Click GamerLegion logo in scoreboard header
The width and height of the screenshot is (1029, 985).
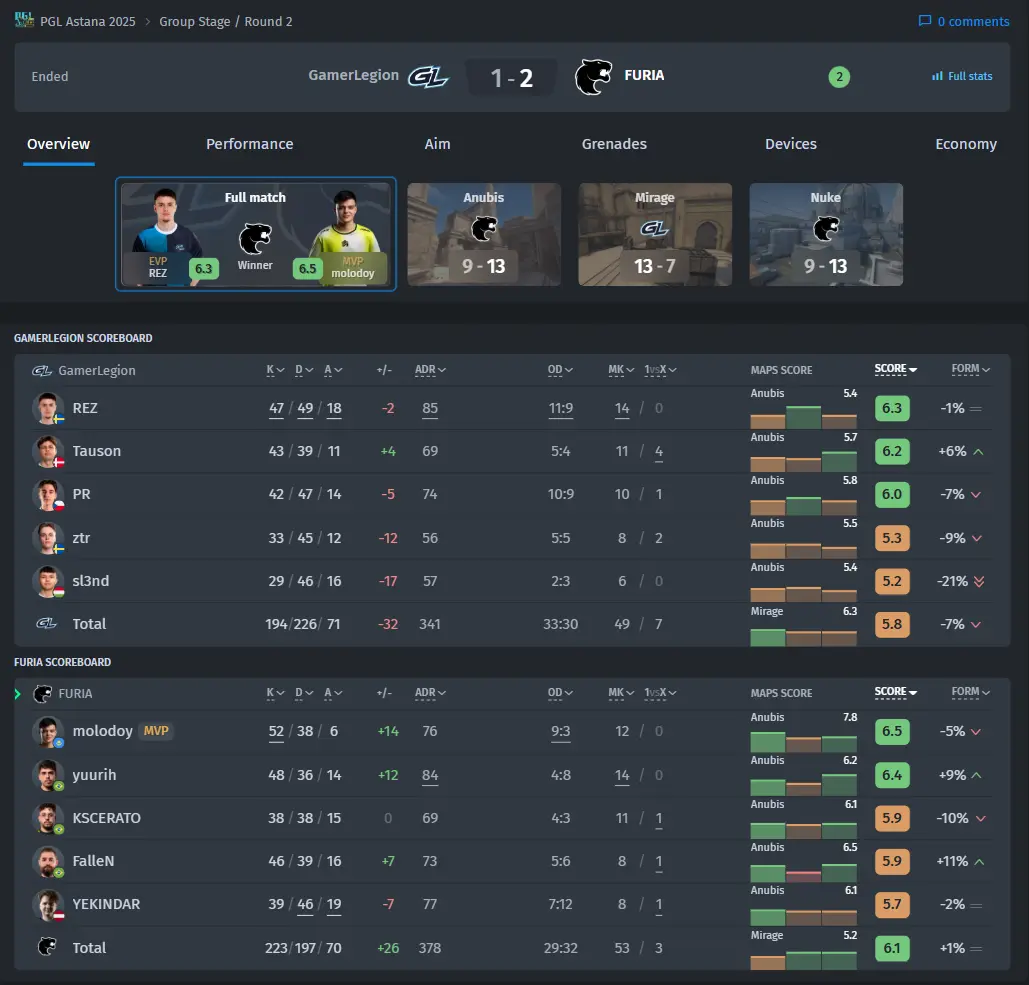click(x=42, y=371)
